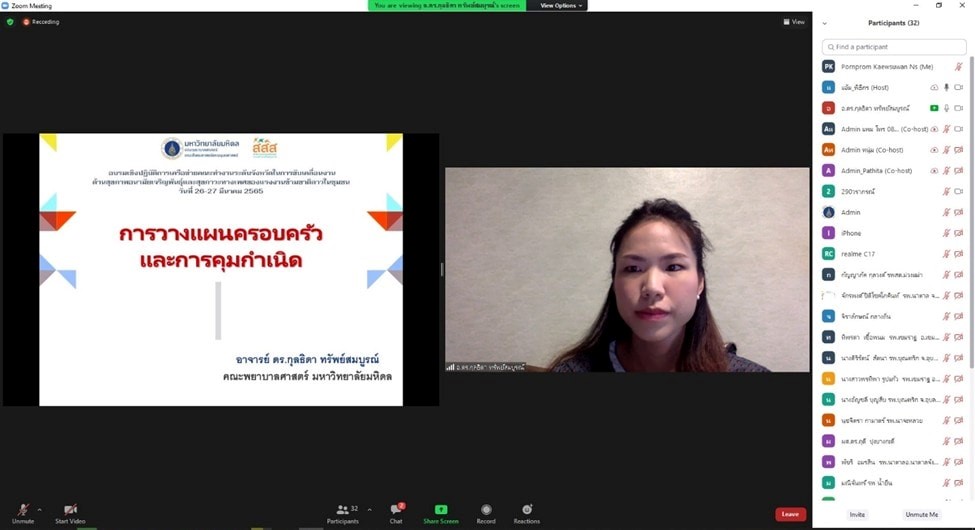Click the Host row's camera icon
Image resolution: width=975 pixels, height=530 pixels.
(958, 88)
